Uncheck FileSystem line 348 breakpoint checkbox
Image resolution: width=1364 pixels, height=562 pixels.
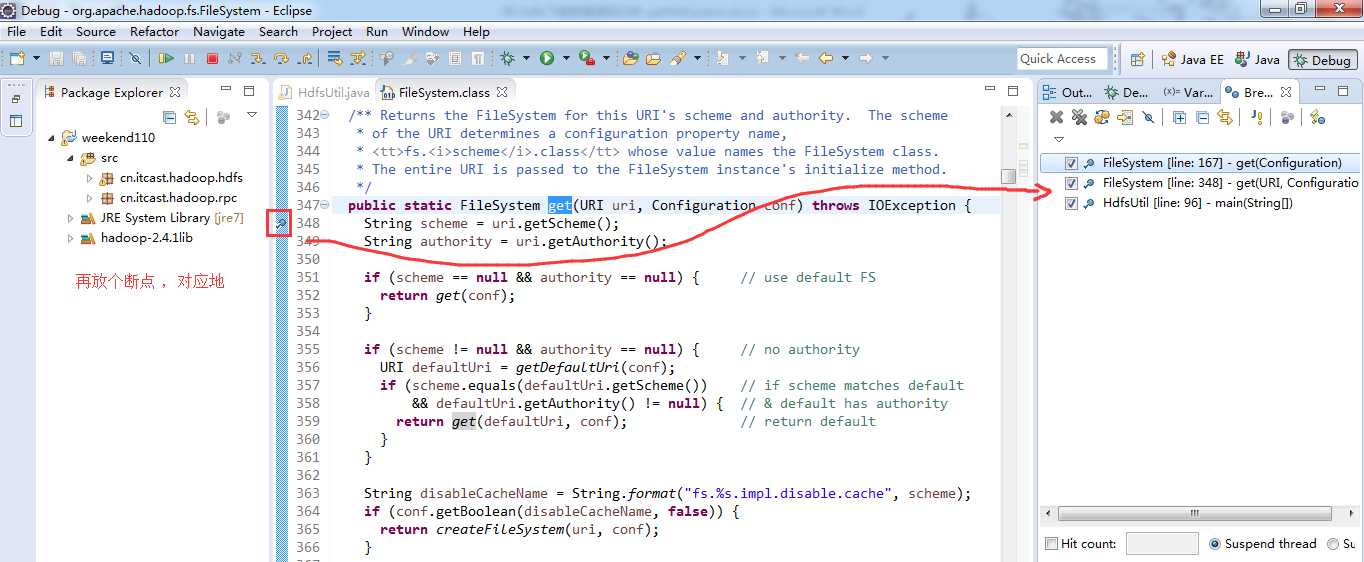(1072, 183)
